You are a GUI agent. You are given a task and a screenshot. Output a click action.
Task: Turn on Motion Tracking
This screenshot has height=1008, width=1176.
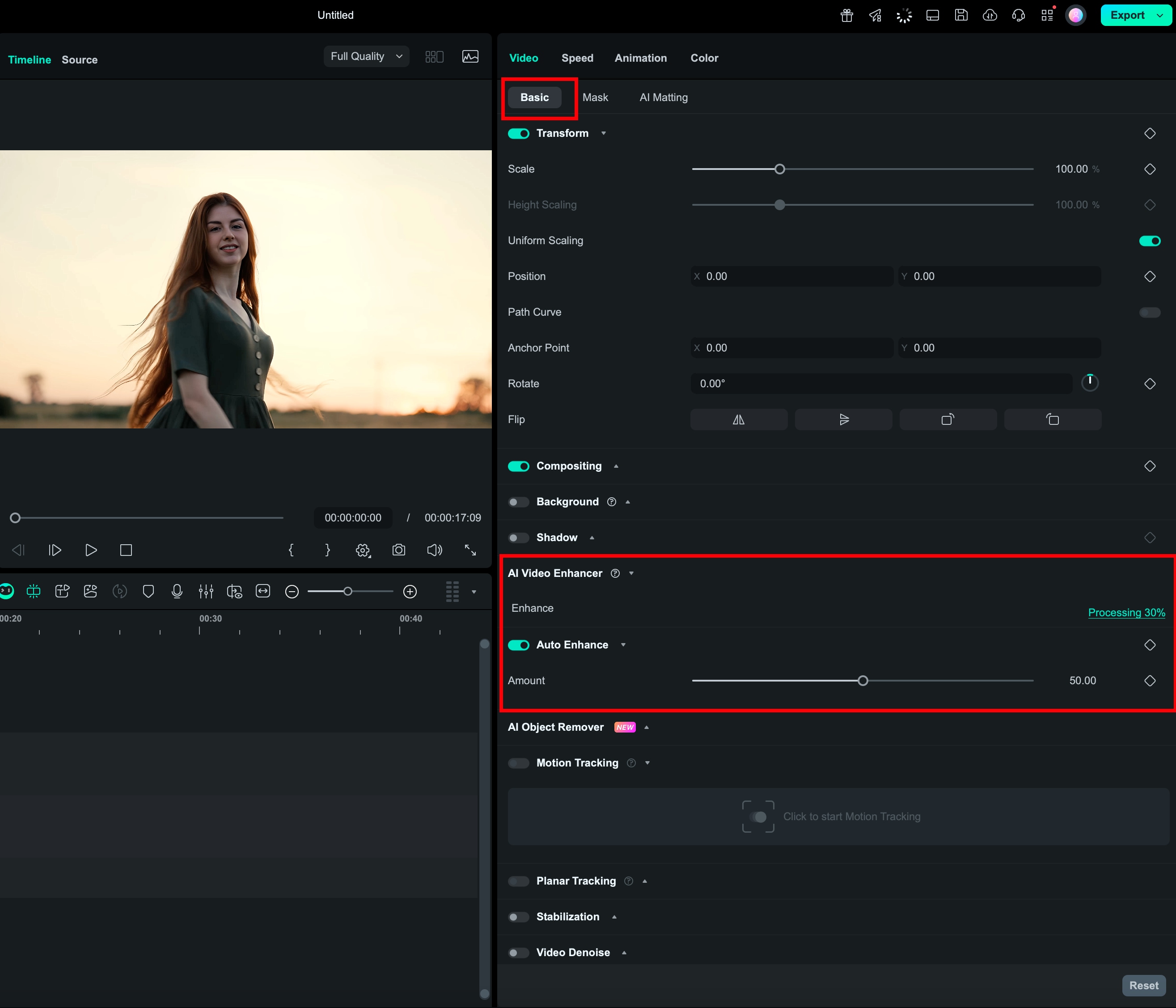(518, 763)
